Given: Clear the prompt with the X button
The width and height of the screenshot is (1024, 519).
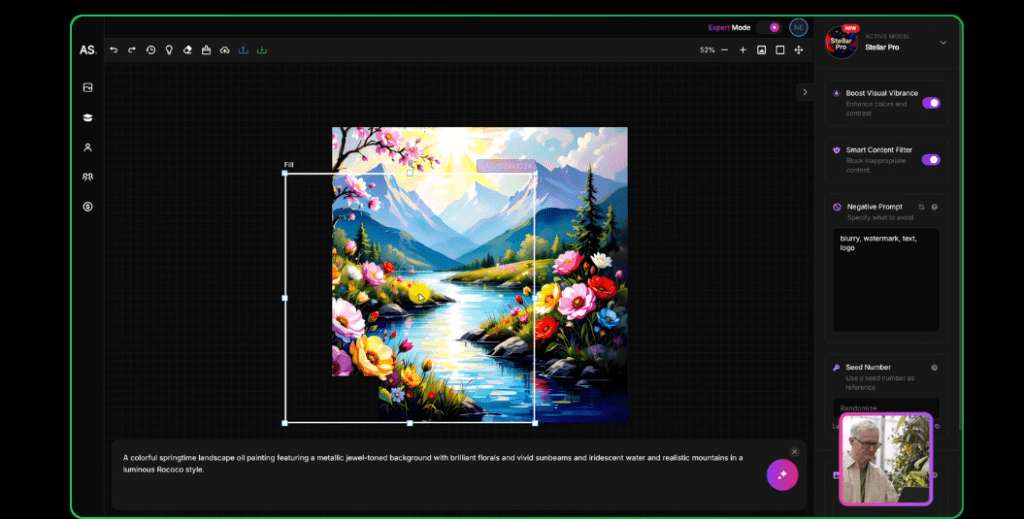Looking at the screenshot, I should [794, 452].
